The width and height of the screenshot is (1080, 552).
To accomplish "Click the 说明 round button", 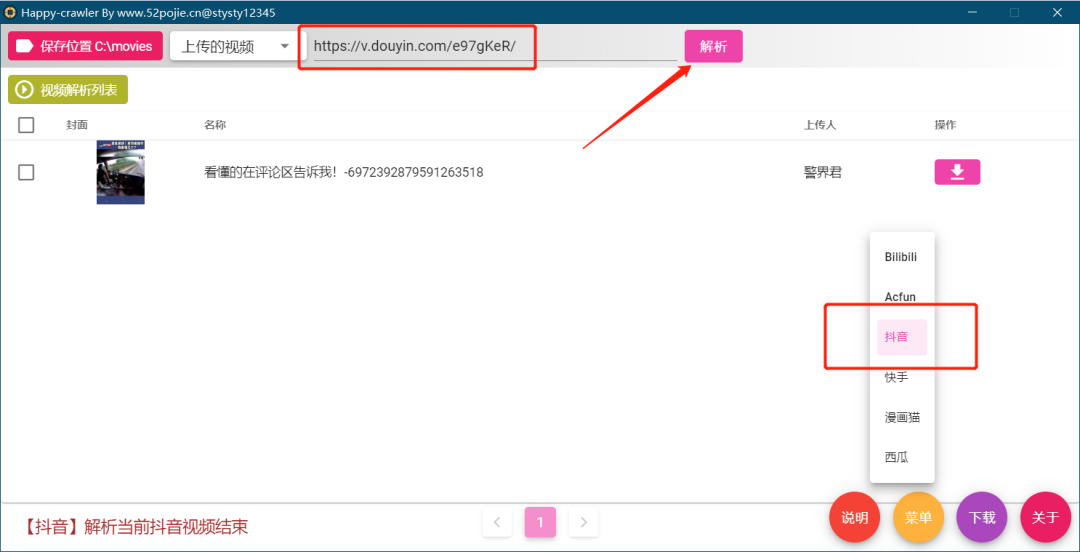I will click(855, 518).
